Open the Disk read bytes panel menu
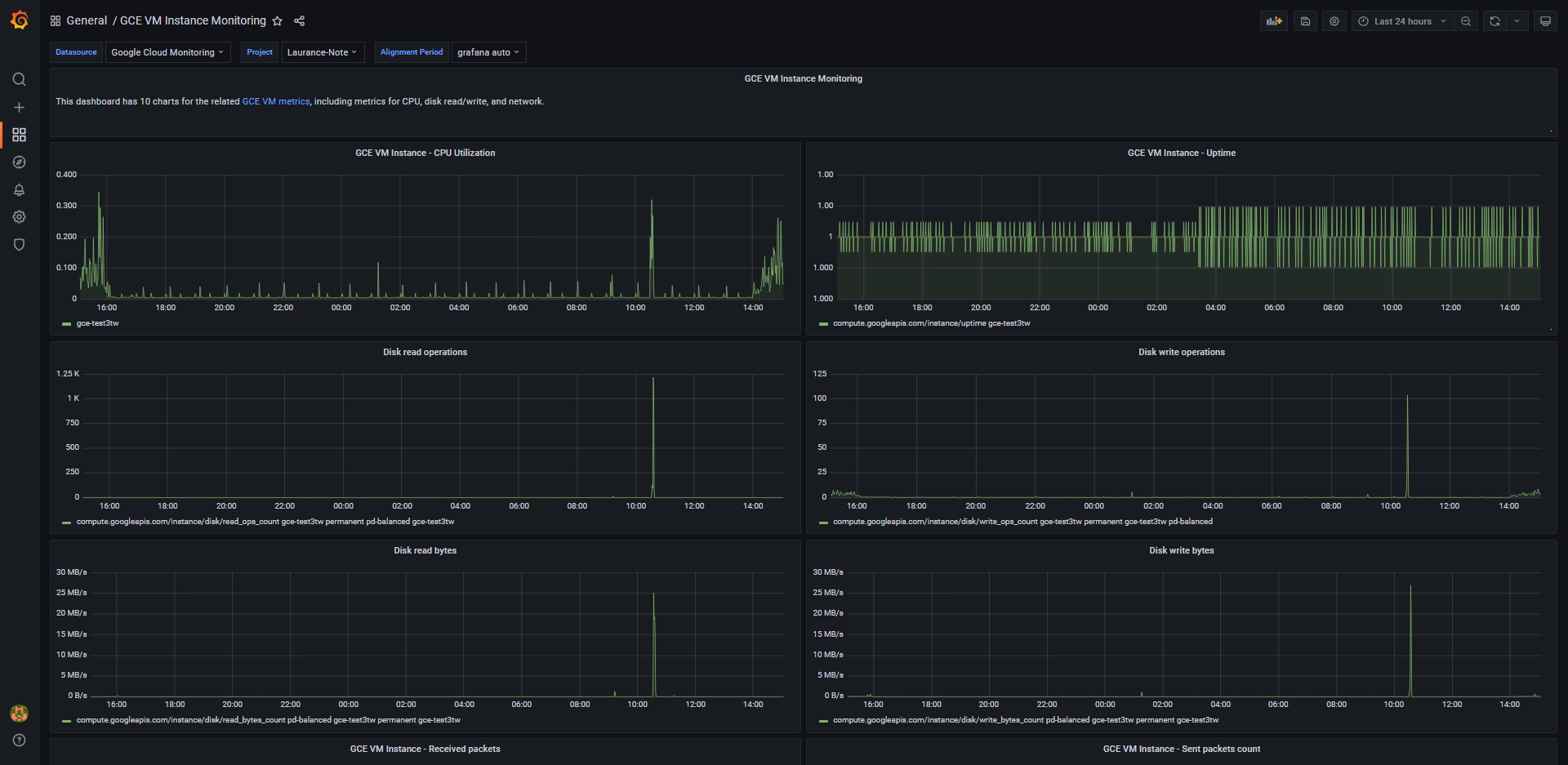The height and width of the screenshot is (765, 1568). click(425, 550)
